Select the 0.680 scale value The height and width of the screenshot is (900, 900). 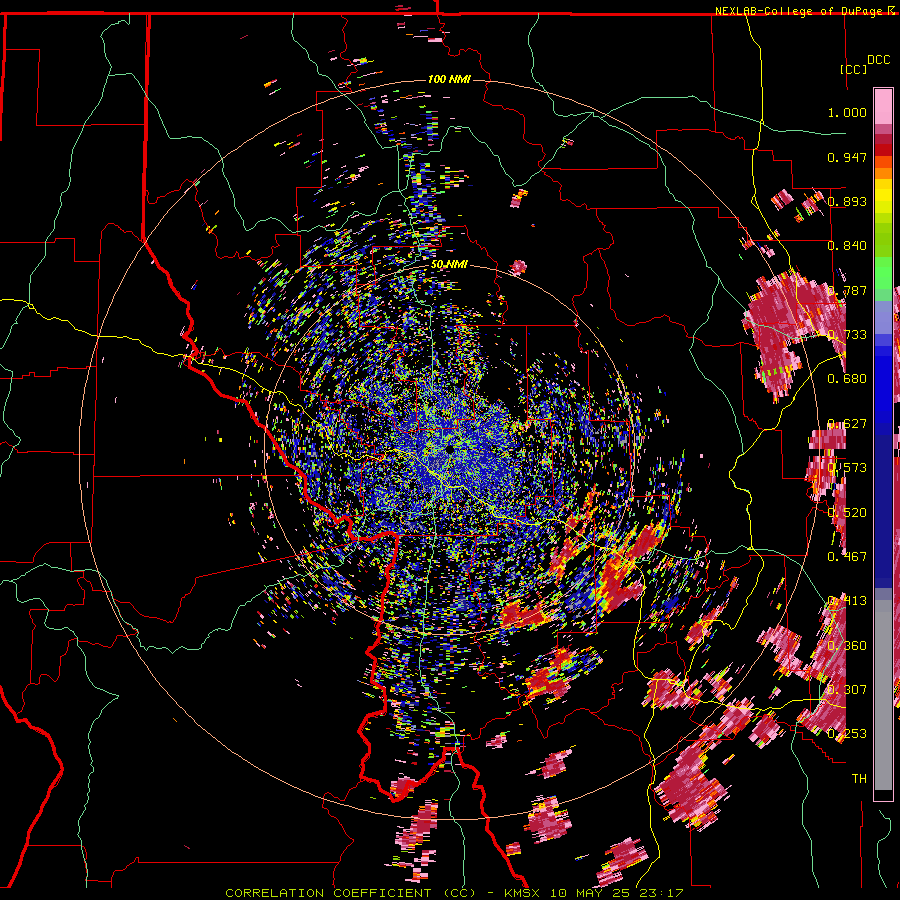point(847,379)
